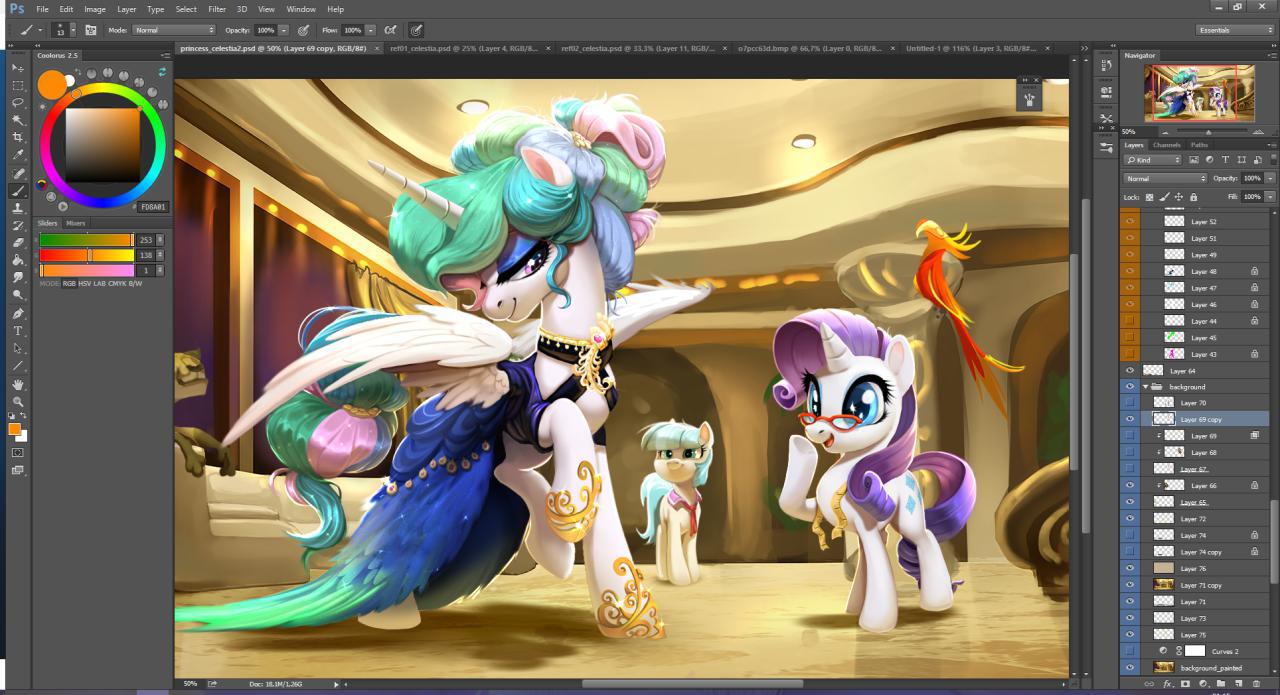Select the Lasso tool
Viewport: 1280px width, 695px height.
click(18, 102)
